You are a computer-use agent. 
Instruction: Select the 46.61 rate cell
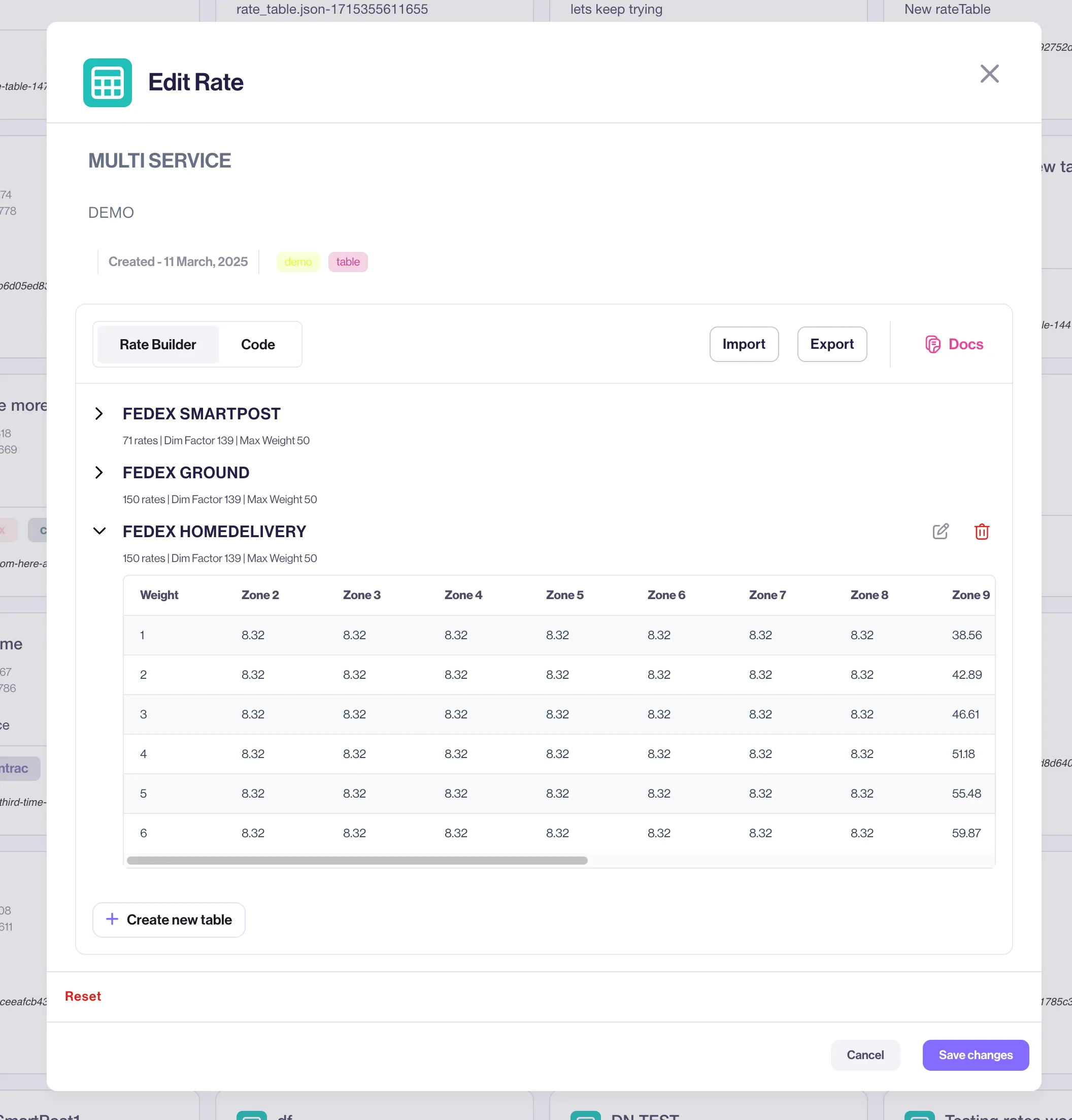965,714
